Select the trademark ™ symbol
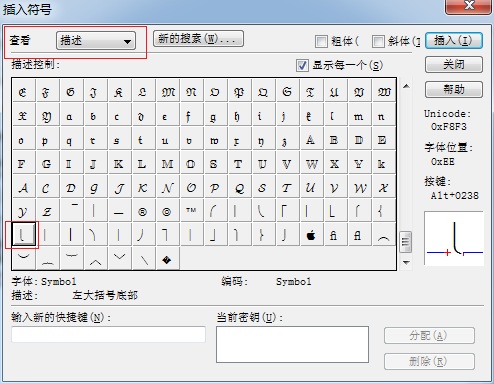 point(191,212)
